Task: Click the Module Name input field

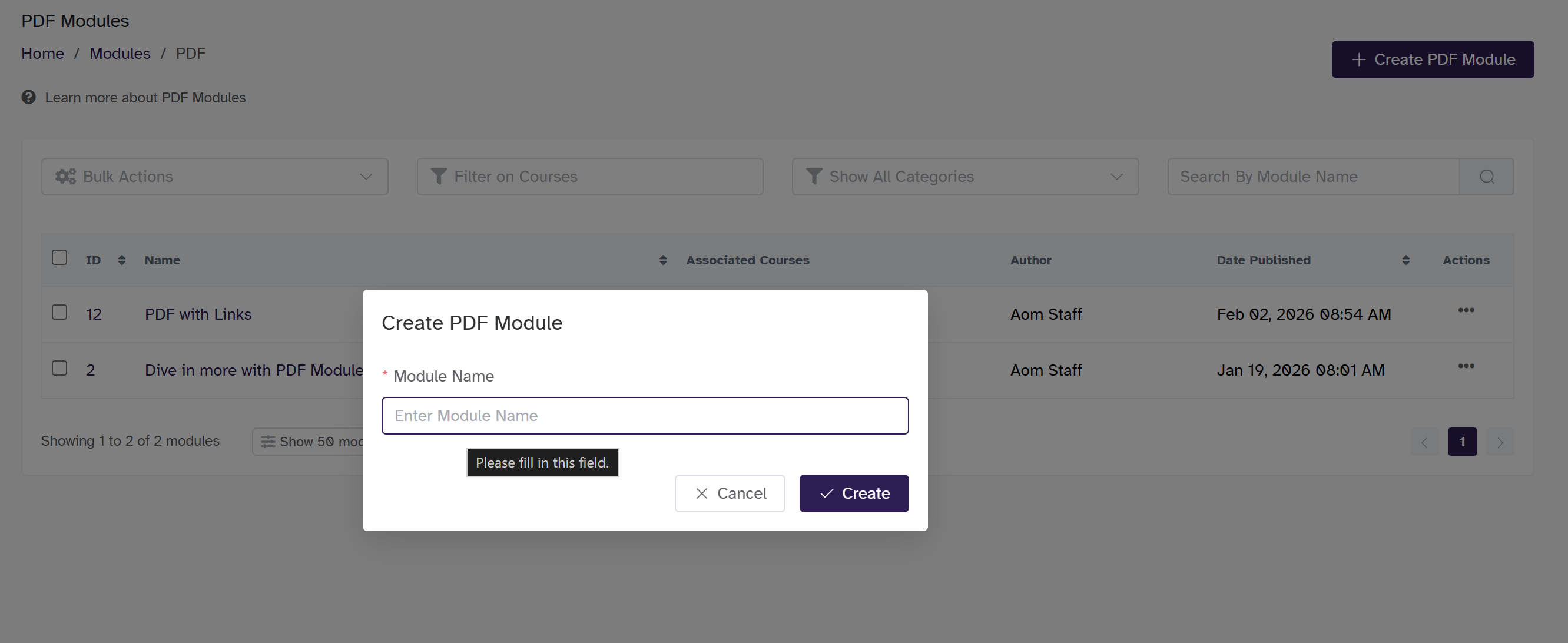Action: 645,416
